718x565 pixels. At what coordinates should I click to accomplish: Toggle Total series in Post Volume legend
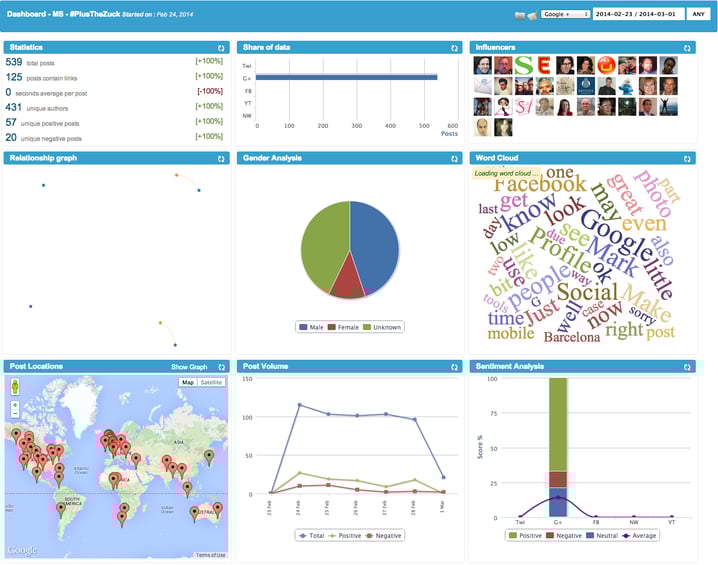tap(311, 536)
